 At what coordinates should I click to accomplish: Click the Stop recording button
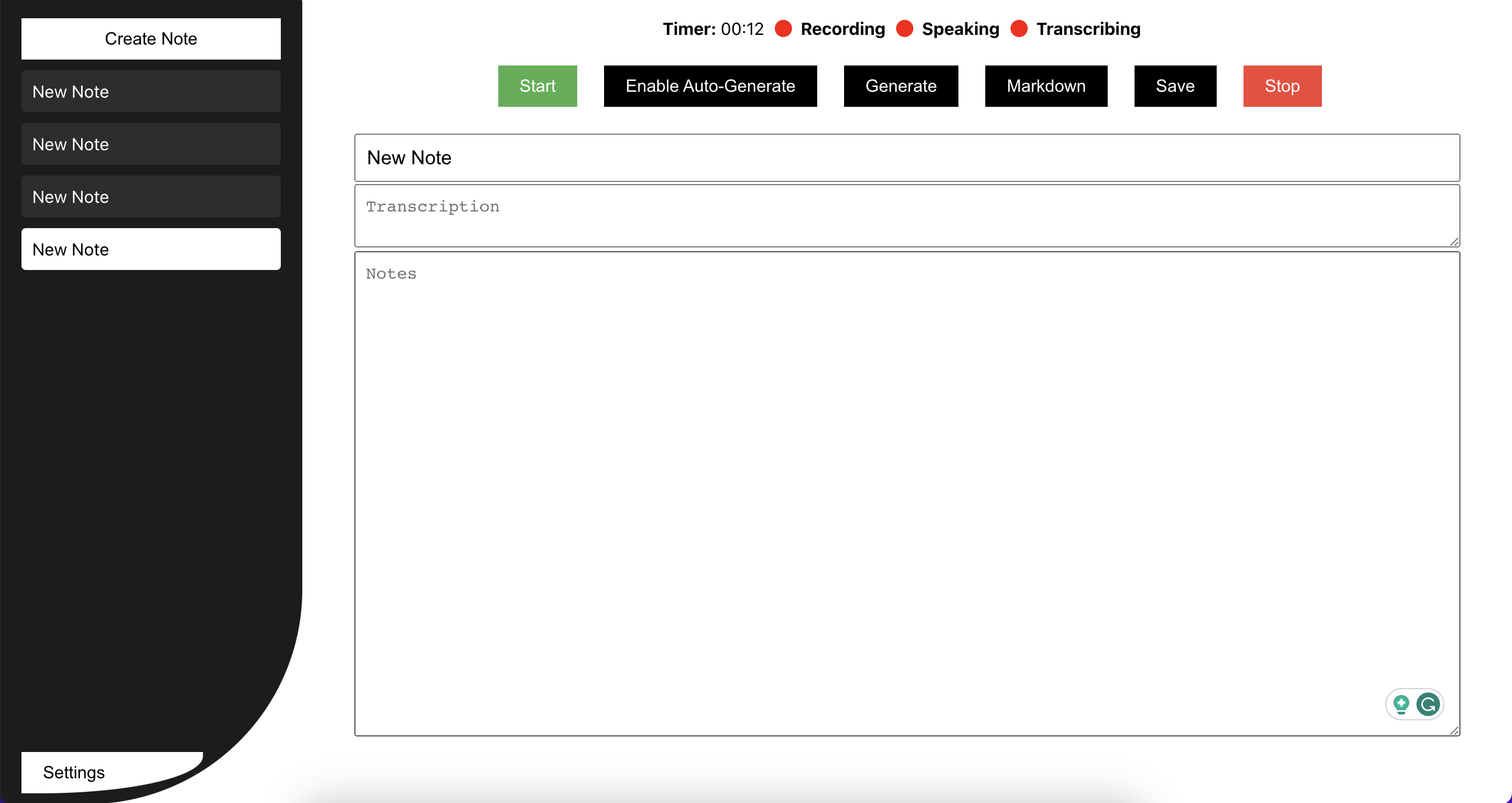click(1282, 85)
